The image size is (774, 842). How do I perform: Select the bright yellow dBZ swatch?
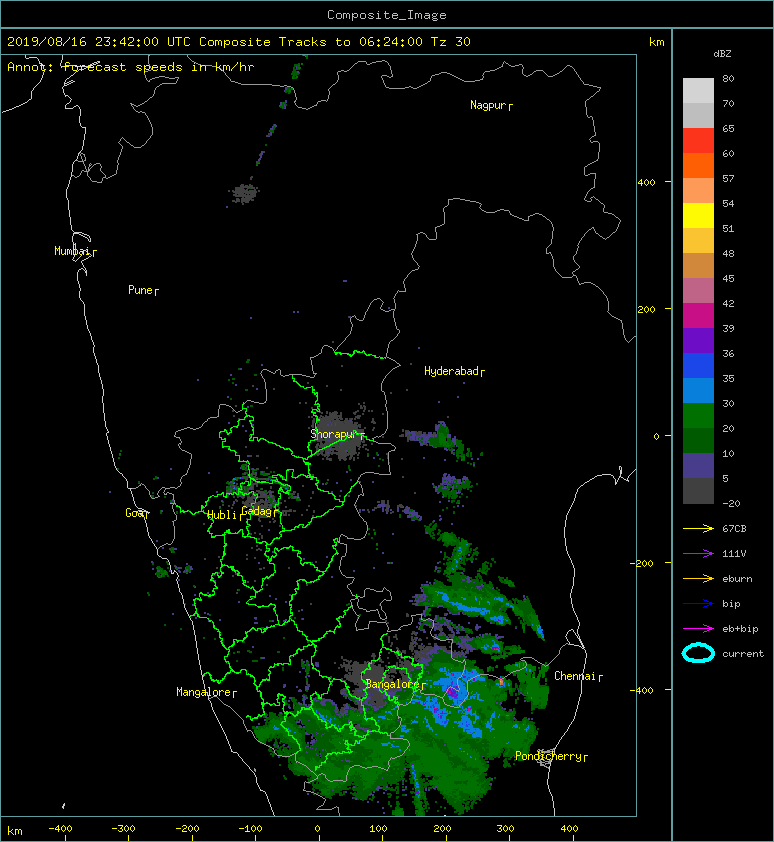coord(698,215)
